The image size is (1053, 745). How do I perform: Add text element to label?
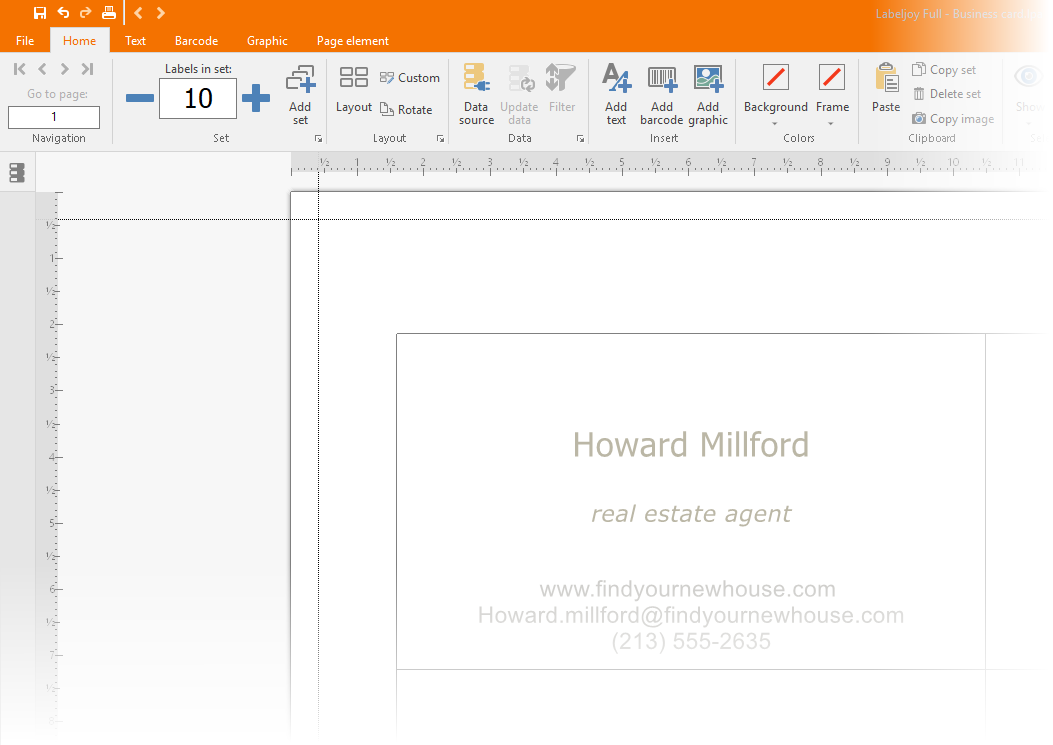coord(616,95)
